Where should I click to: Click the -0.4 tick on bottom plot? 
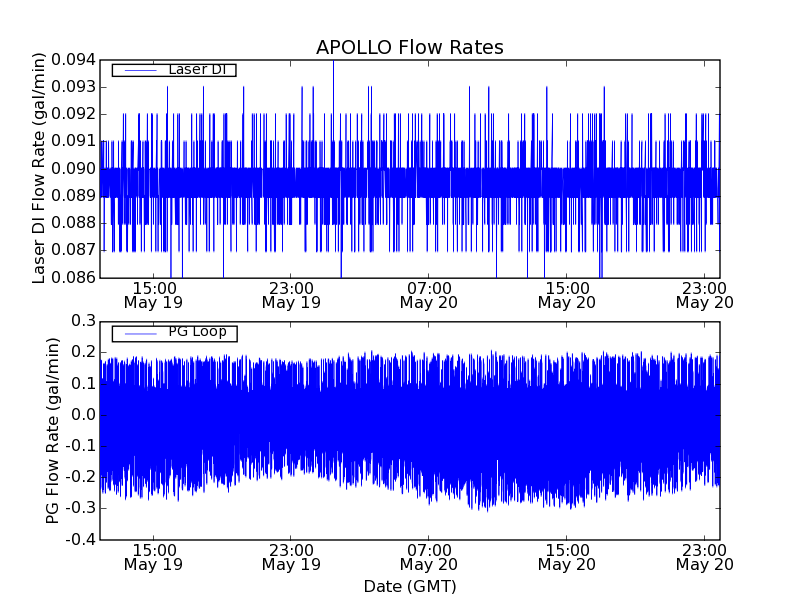pos(79,540)
